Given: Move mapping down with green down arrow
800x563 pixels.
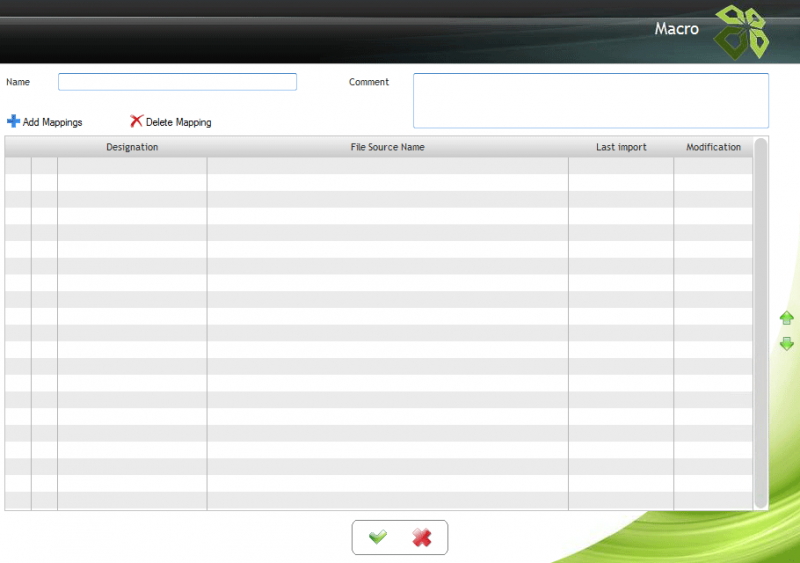Looking at the screenshot, I should tap(787, 344).
